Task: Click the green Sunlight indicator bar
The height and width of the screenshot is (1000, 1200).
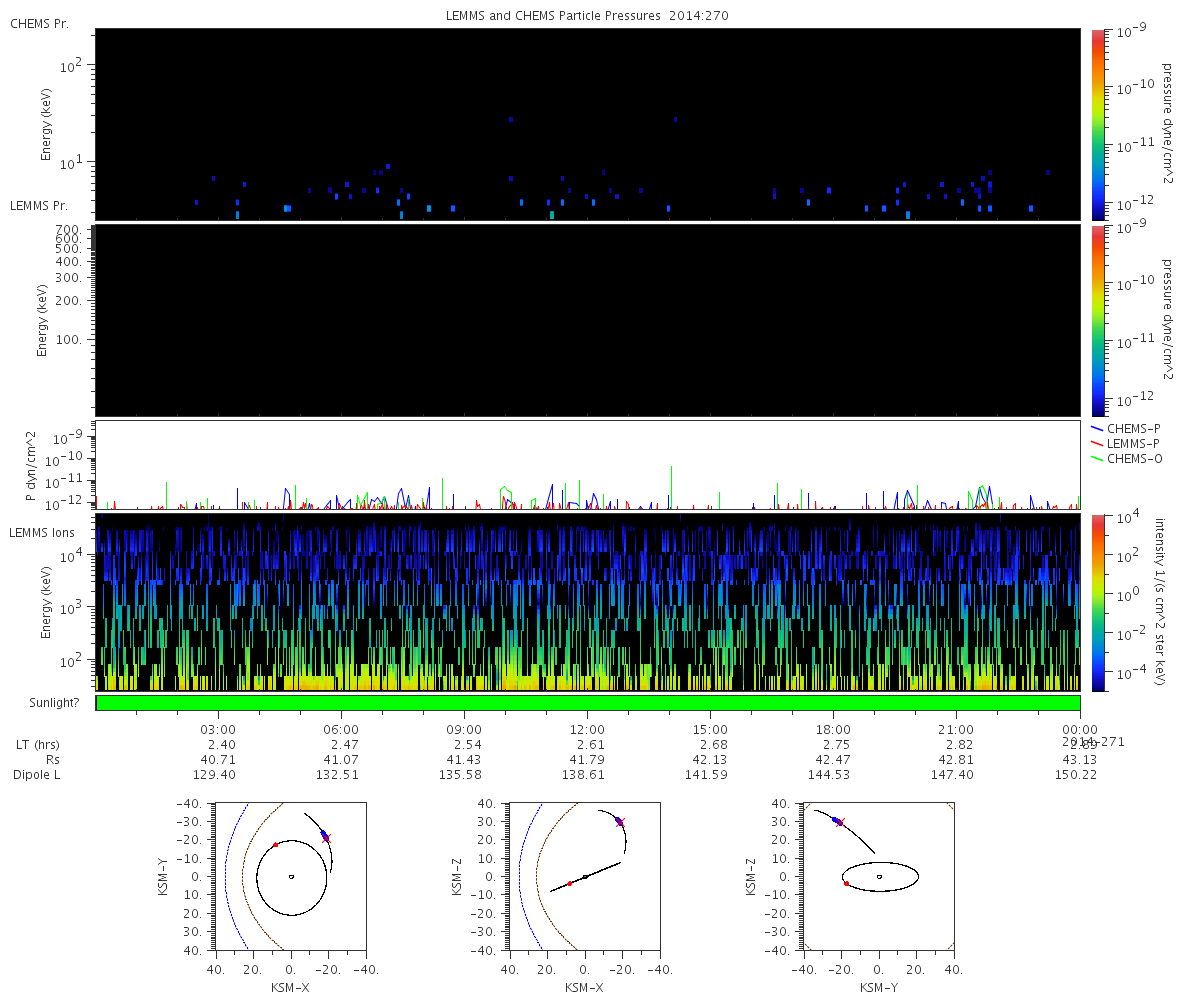Action: pos(588,703)
